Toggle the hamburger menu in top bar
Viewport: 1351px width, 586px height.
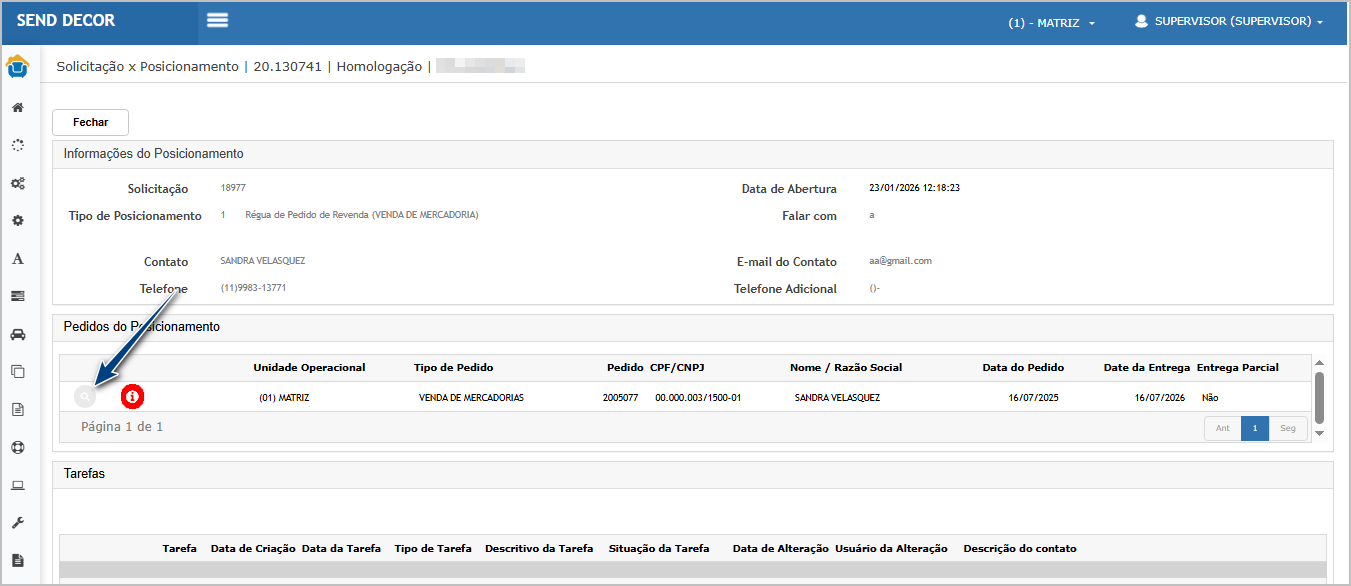(x=217, y=21)
